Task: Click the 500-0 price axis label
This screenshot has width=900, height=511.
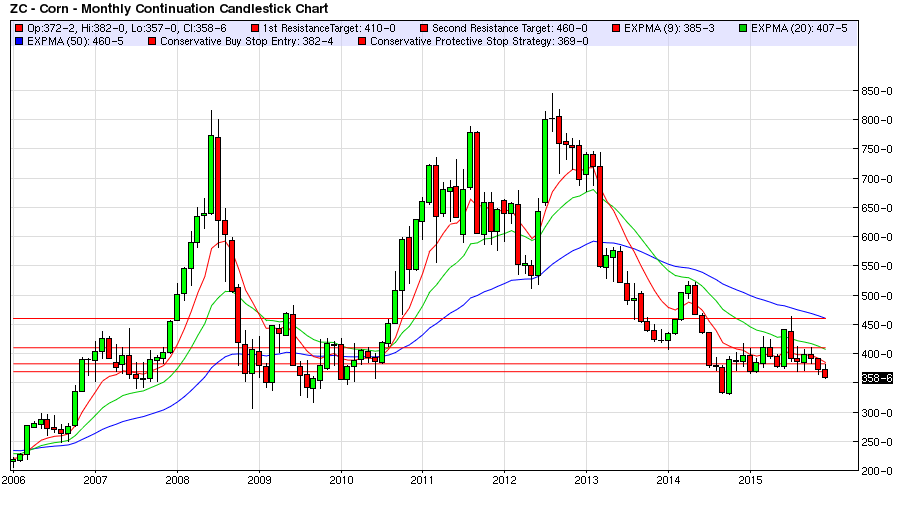Action: pos(876,296)
